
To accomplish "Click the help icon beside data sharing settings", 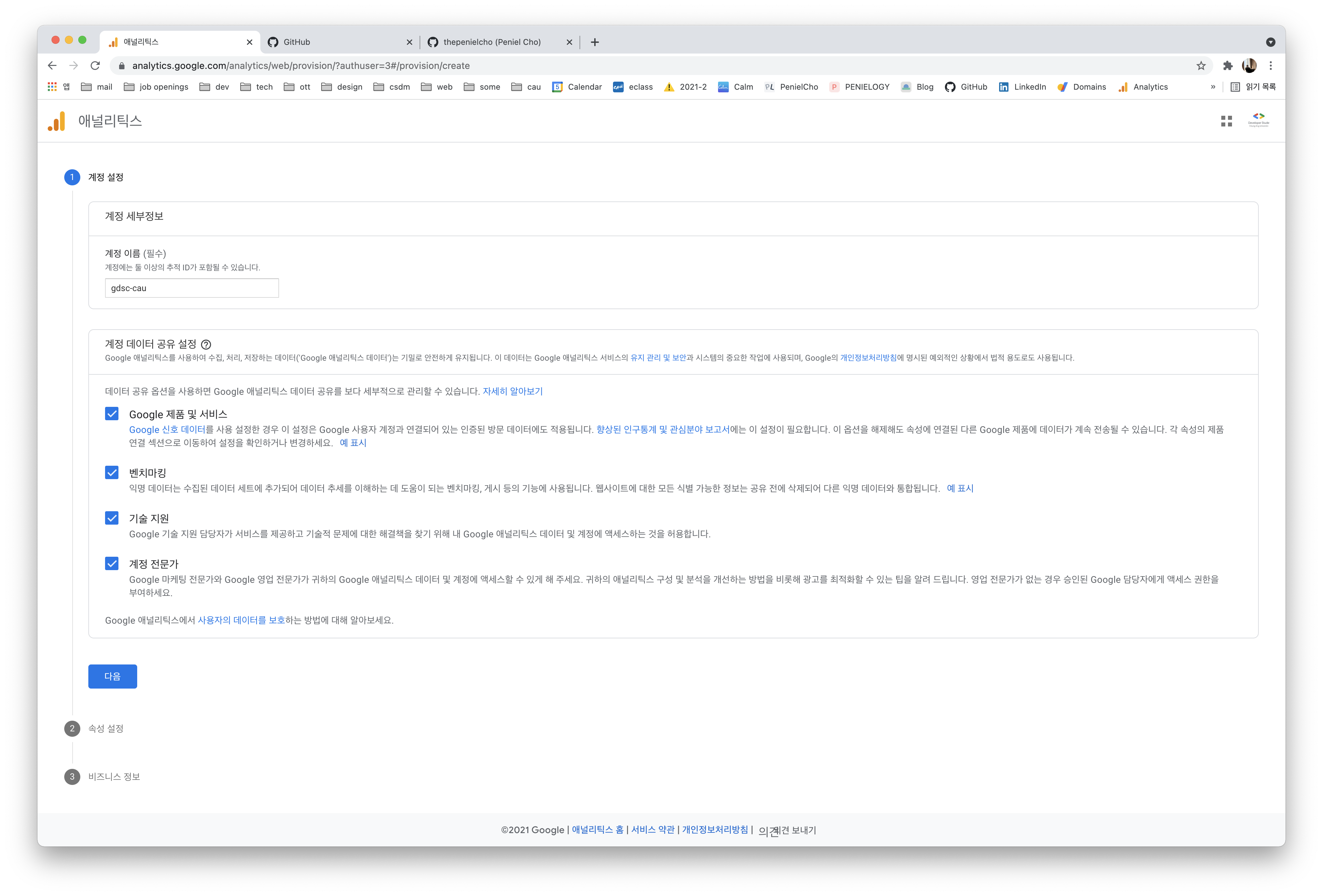I will coord(206,344).
